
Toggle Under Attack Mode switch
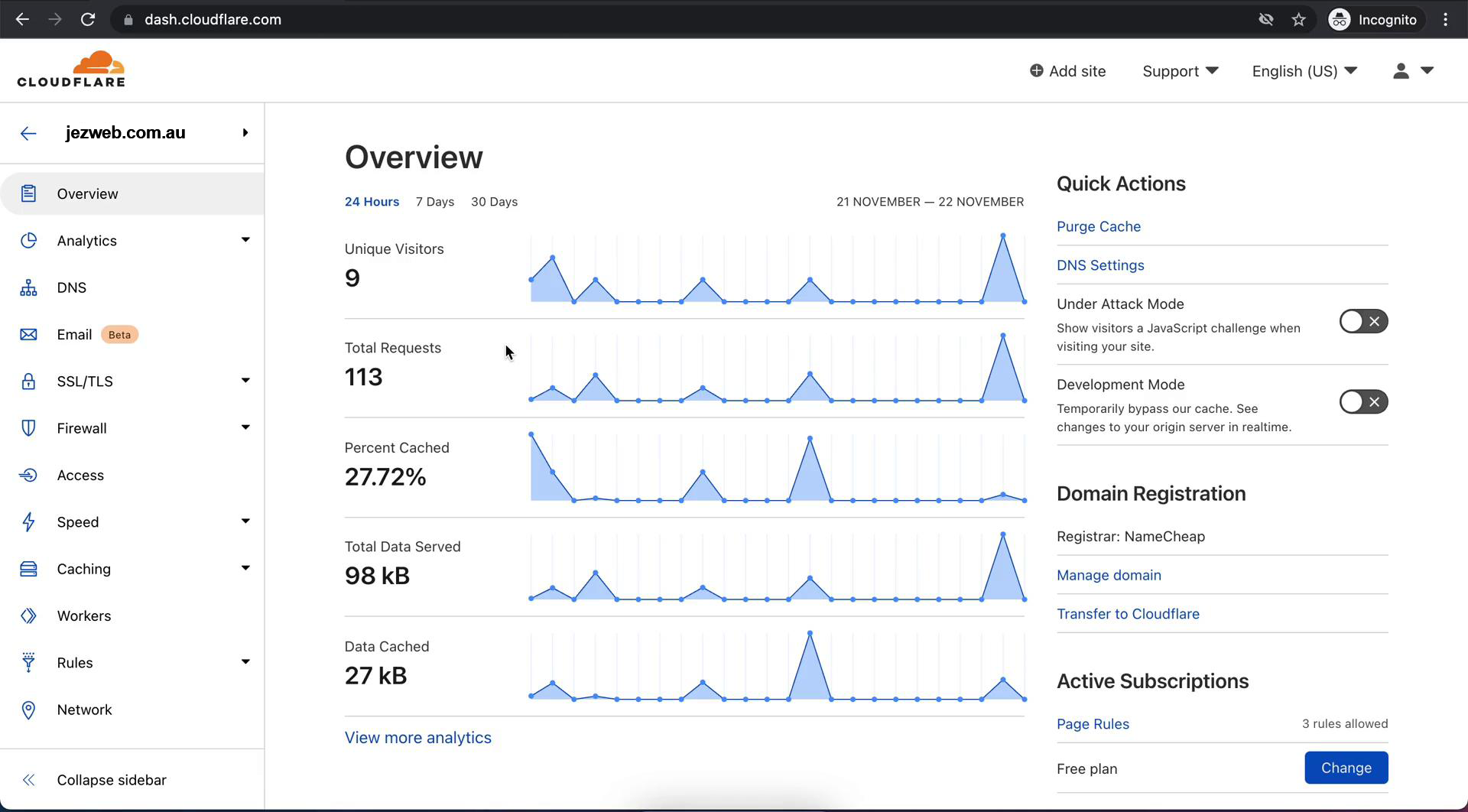(1363, 321)
